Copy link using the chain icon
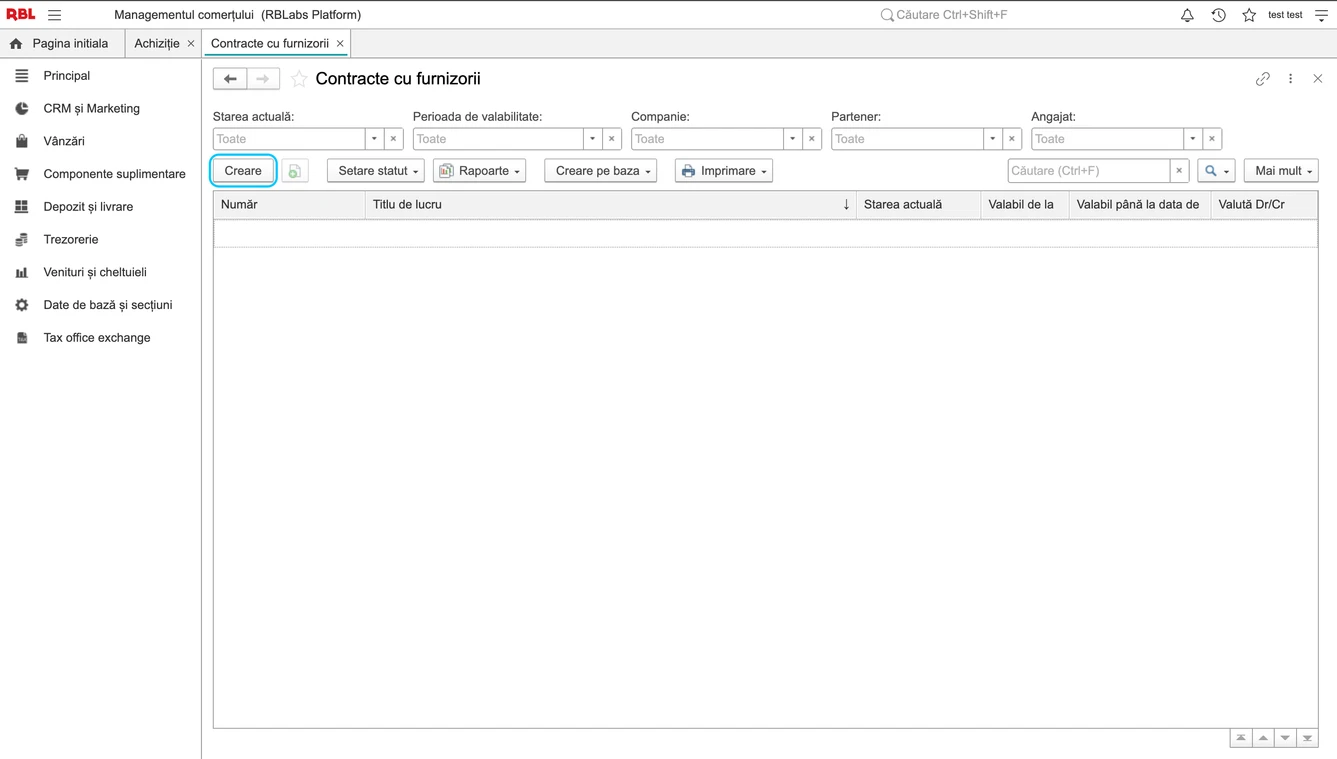This screenshot has width=1337, height=759. pos(1263,79)
